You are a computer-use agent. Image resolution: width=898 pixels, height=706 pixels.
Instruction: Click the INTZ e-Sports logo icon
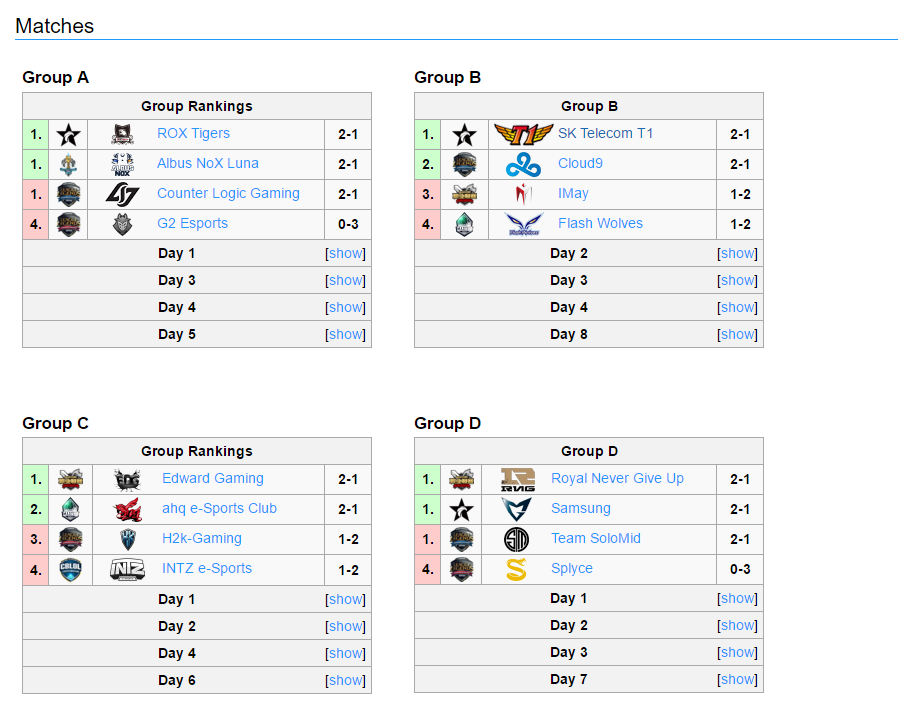click(x=127, y=570)
